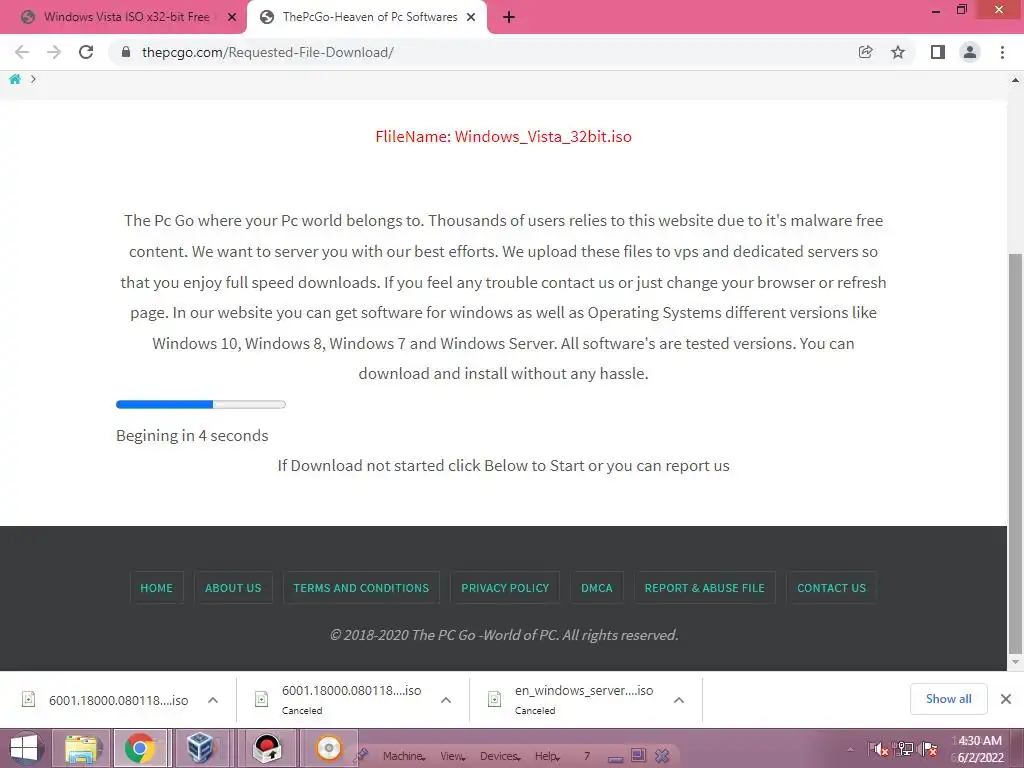The image size is (1024, 768).
Task: Go to HOME footer link
Action: [x=157, y=588]
